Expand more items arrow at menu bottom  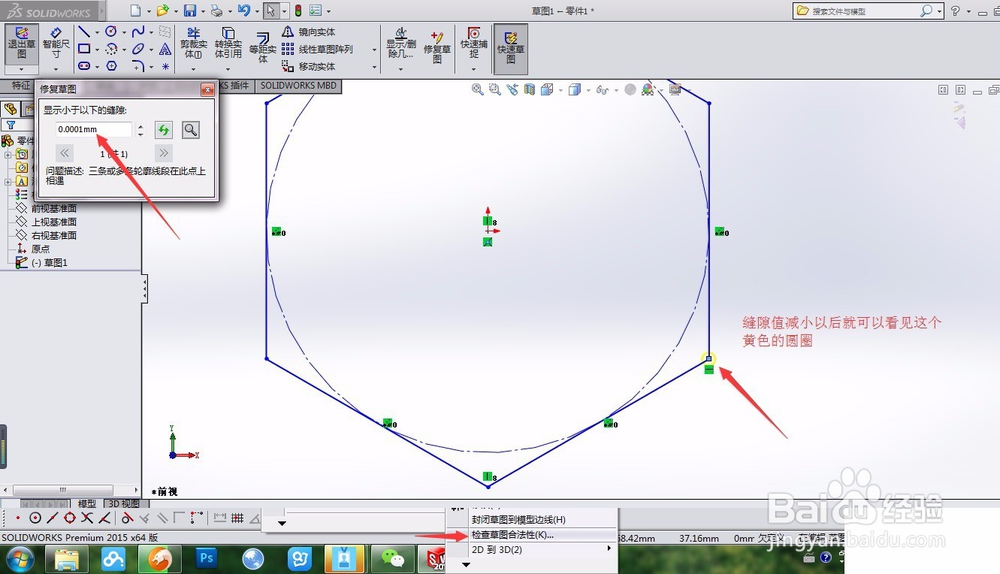[466, 565]
